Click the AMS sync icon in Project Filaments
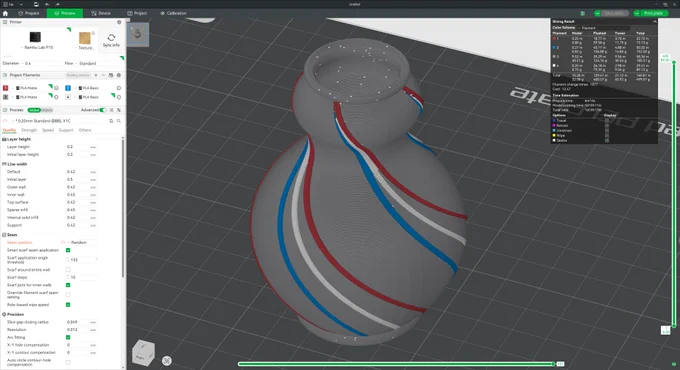 (111, 75)
